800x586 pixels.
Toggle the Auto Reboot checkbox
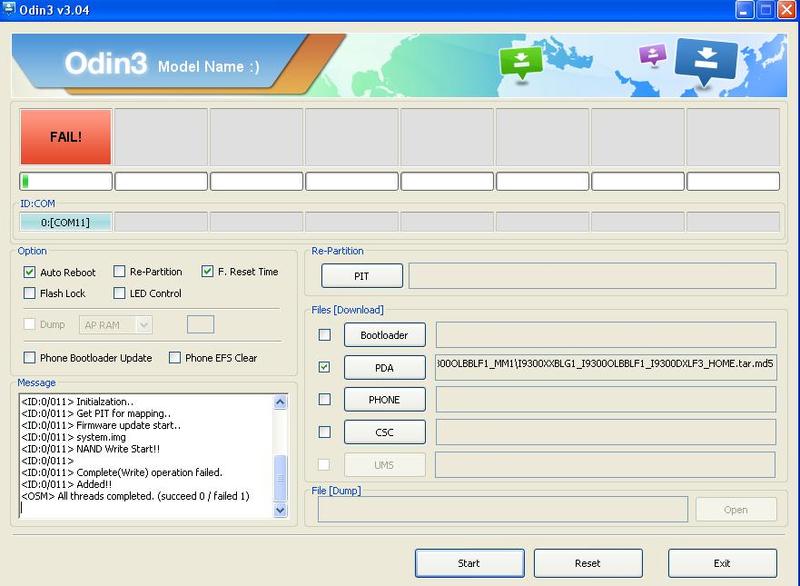tap(30, 272)
